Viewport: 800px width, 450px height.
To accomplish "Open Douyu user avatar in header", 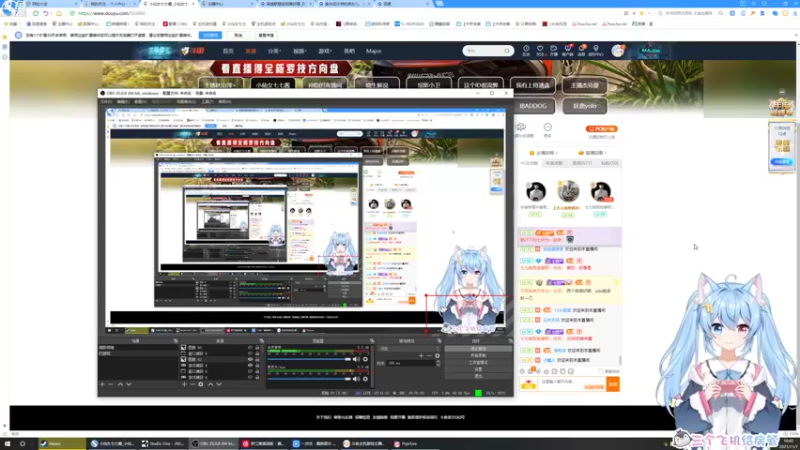I will (x=618, y=51).
